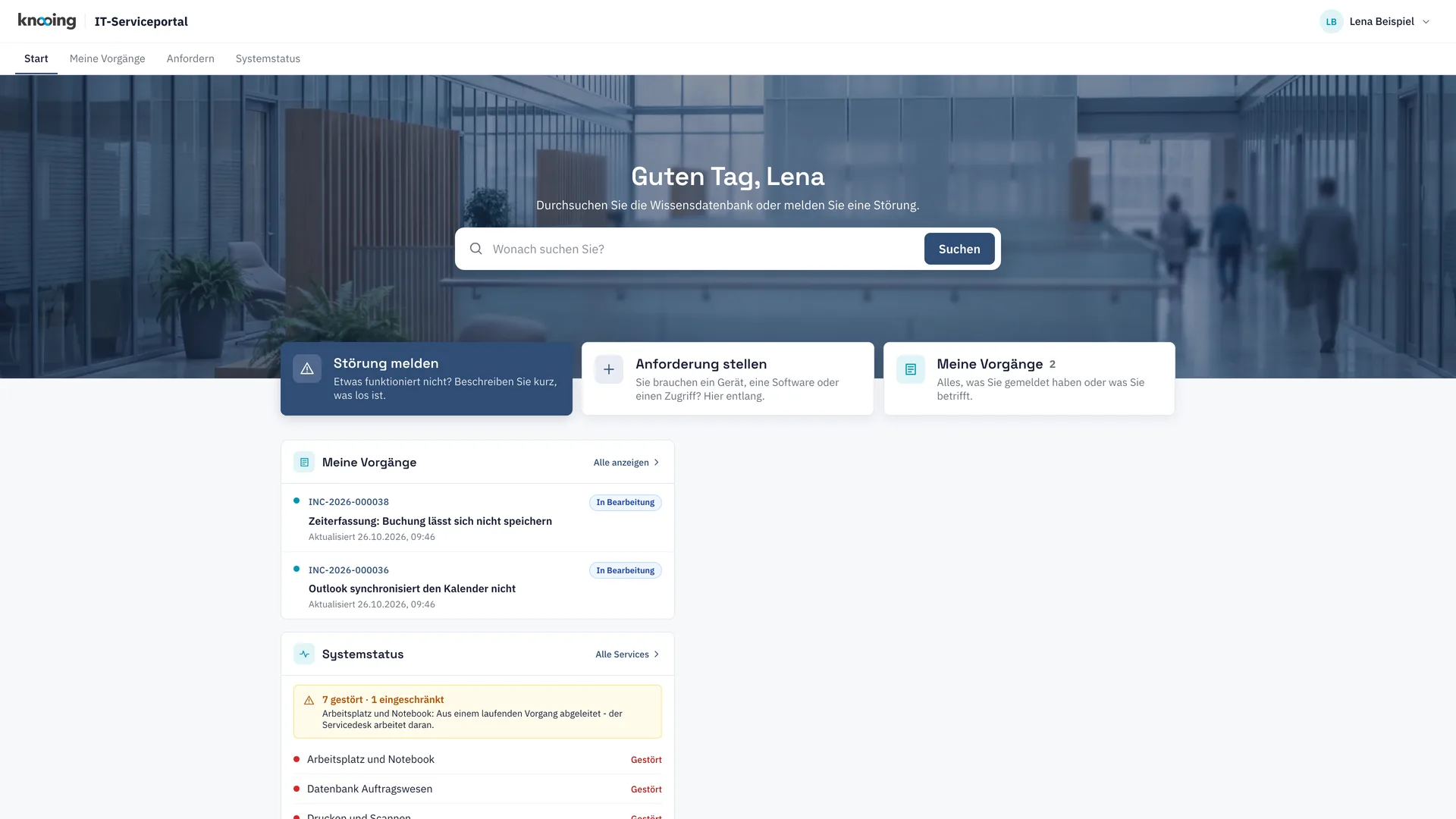Click the warning triangle icon on Störung melden
This screenshot has width=1456, height=819.
coord(307,369)
